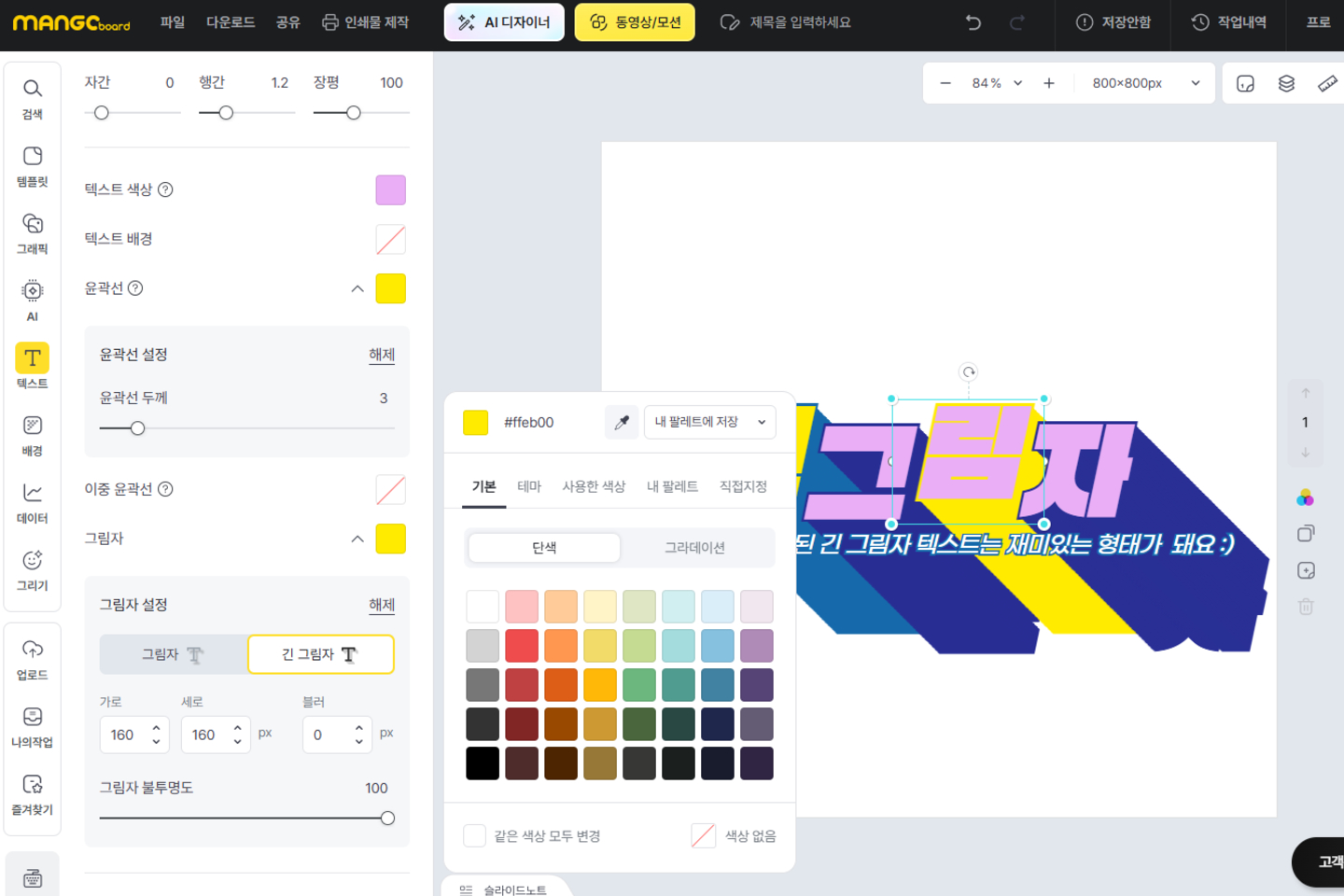Click 해제 link in 그림자 설정
The width and height of the screenshot is (1344, 896).
click(382, 605)
